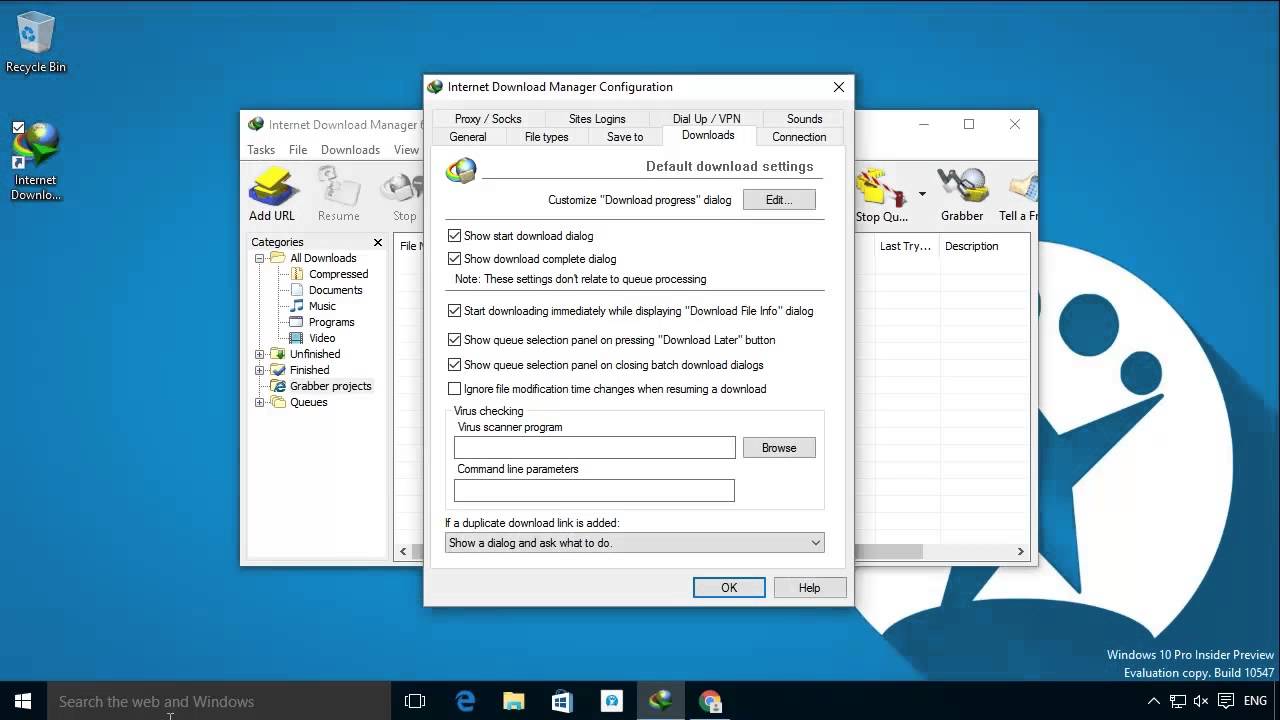Screen dimensions: 1280x720
Task: Toggle queue panel on Download Later checkbox
Action: (x=455, y=340)
